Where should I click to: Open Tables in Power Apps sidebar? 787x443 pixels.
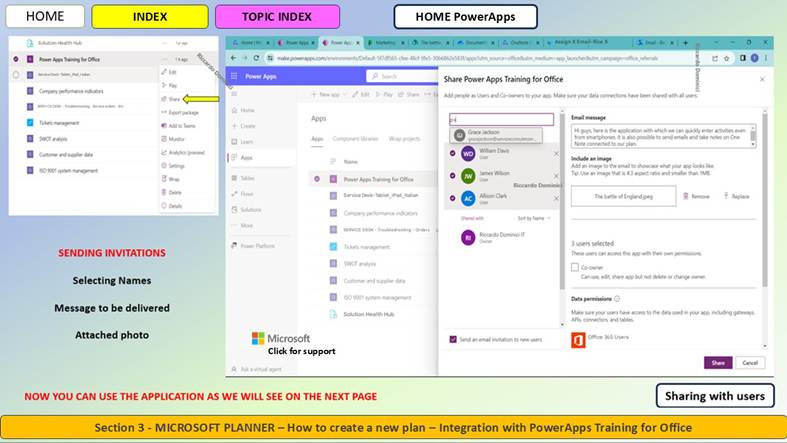pyautogui.click(x=243, y=178)
